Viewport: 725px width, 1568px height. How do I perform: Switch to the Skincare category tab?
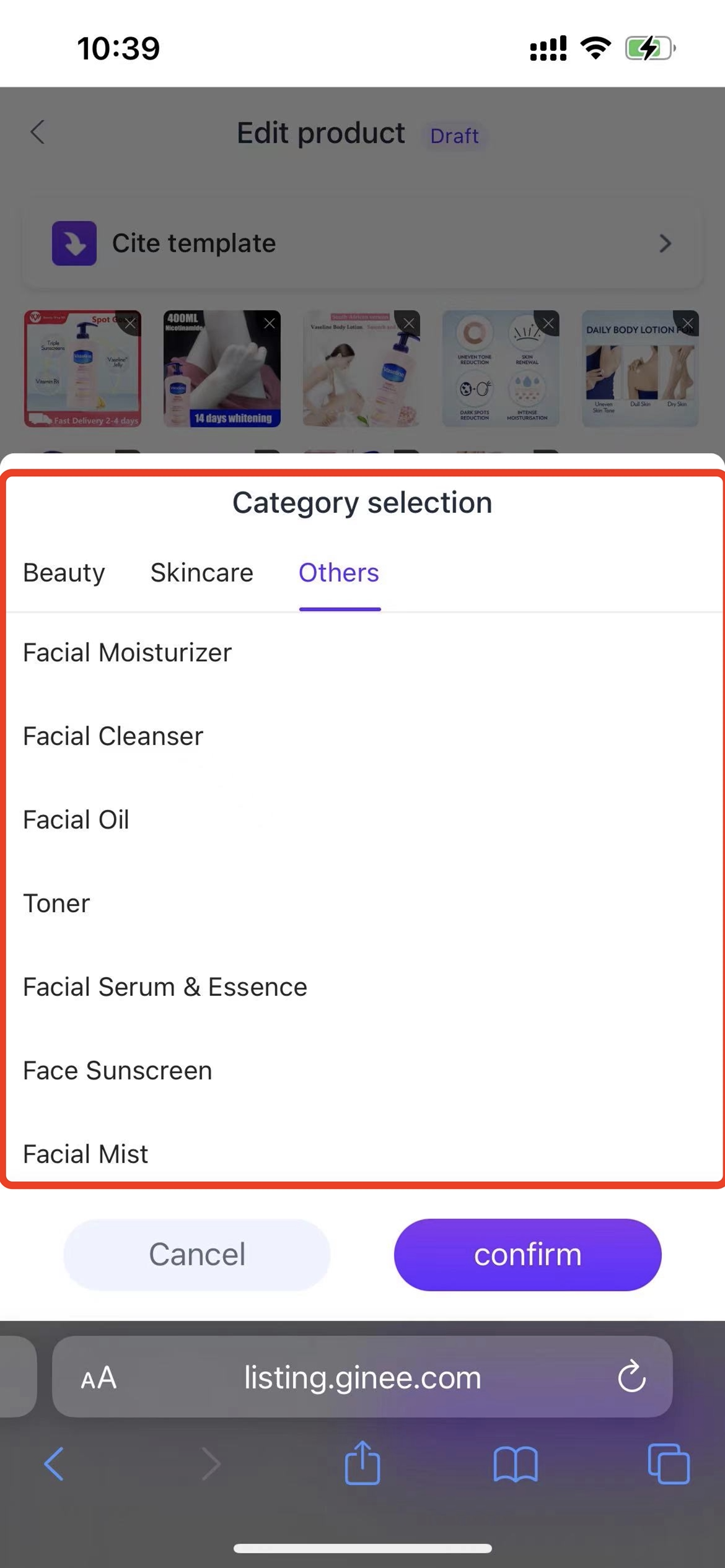pyautogui.click(x=202, y=573)
